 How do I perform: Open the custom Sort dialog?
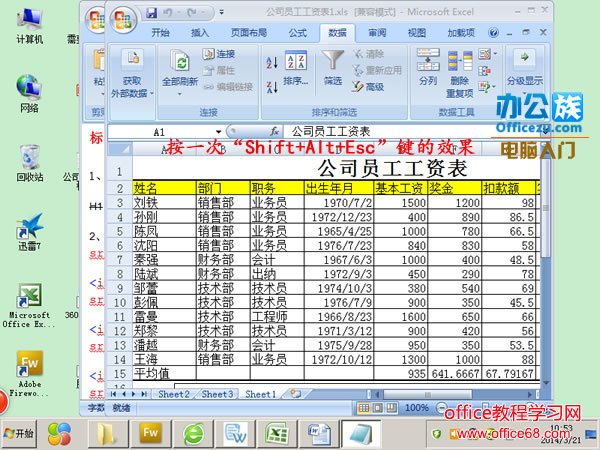tap(296, 68)
